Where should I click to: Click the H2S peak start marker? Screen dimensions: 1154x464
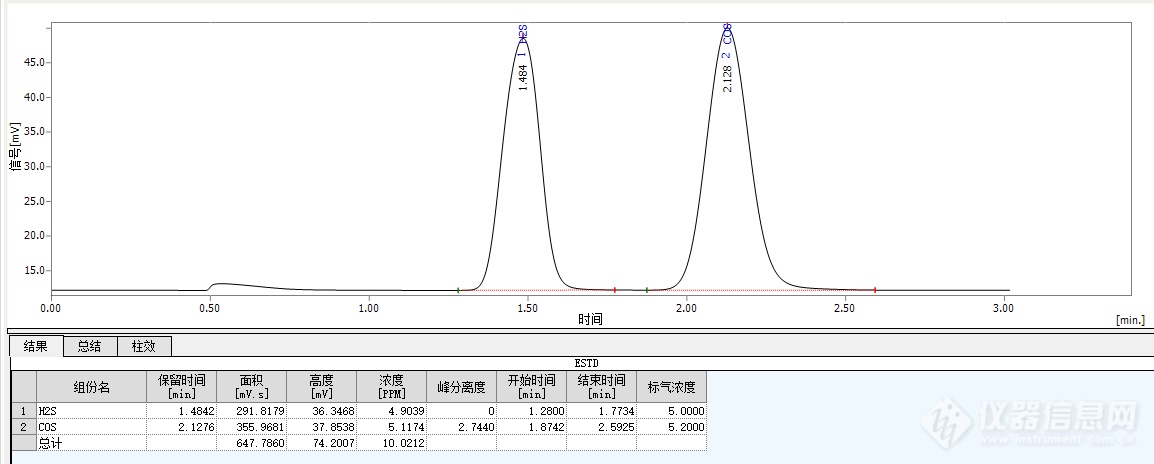tap(458, 290)
